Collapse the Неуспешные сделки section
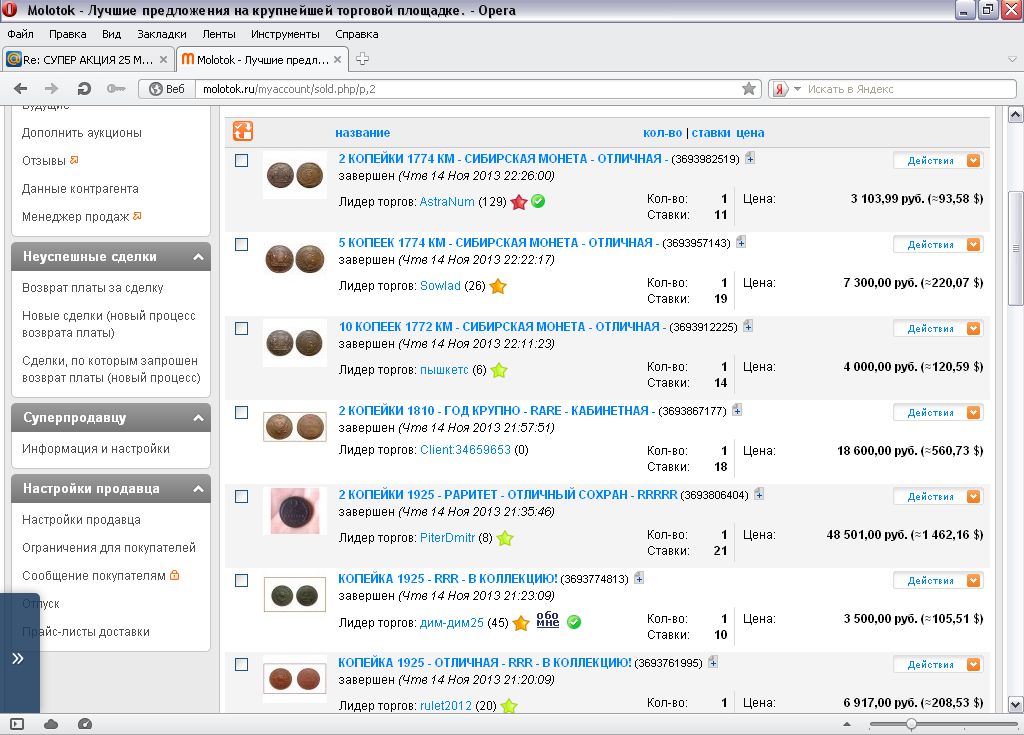Image resolution: width=1024 pixels, height=735 pixels. click(x=198, y=257)
